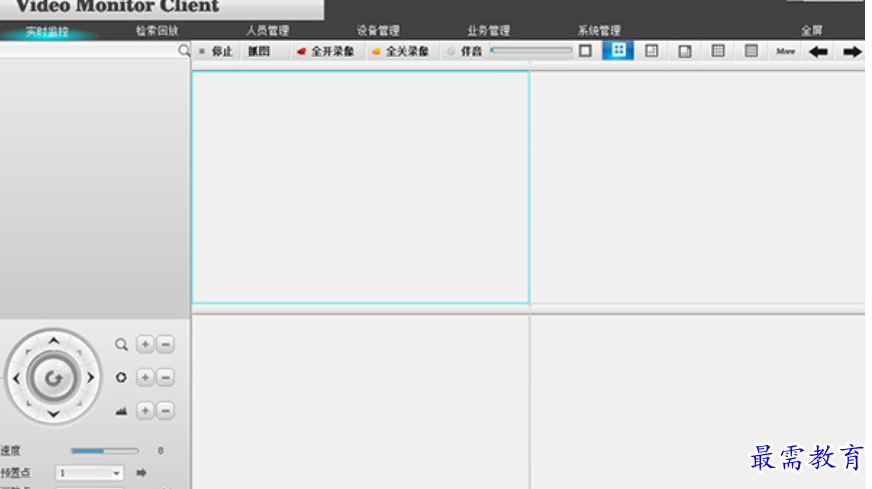Open the 设备管理 tab

tap(378, 31)
